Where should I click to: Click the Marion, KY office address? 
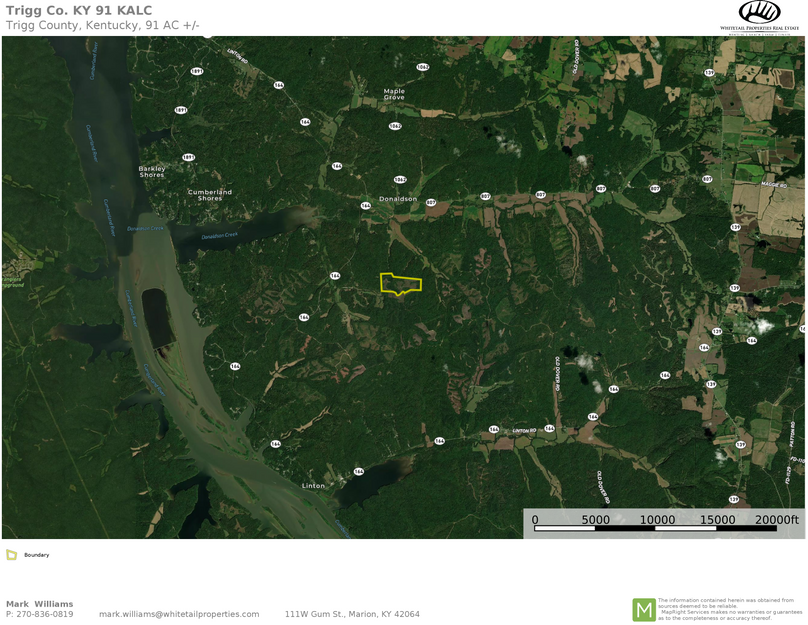point(352,614)
